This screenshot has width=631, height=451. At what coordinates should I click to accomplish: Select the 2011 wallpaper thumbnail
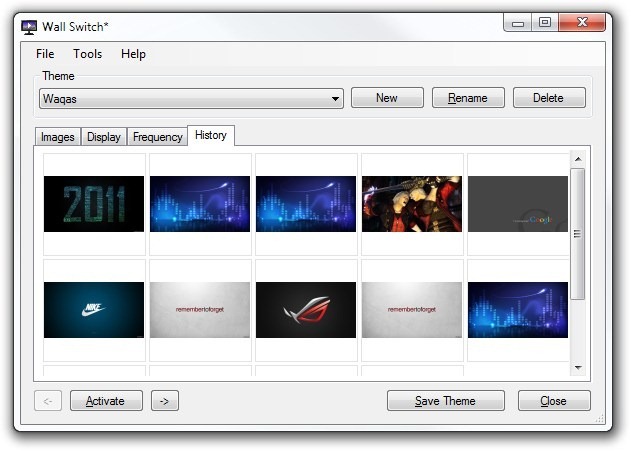point(94,204)
